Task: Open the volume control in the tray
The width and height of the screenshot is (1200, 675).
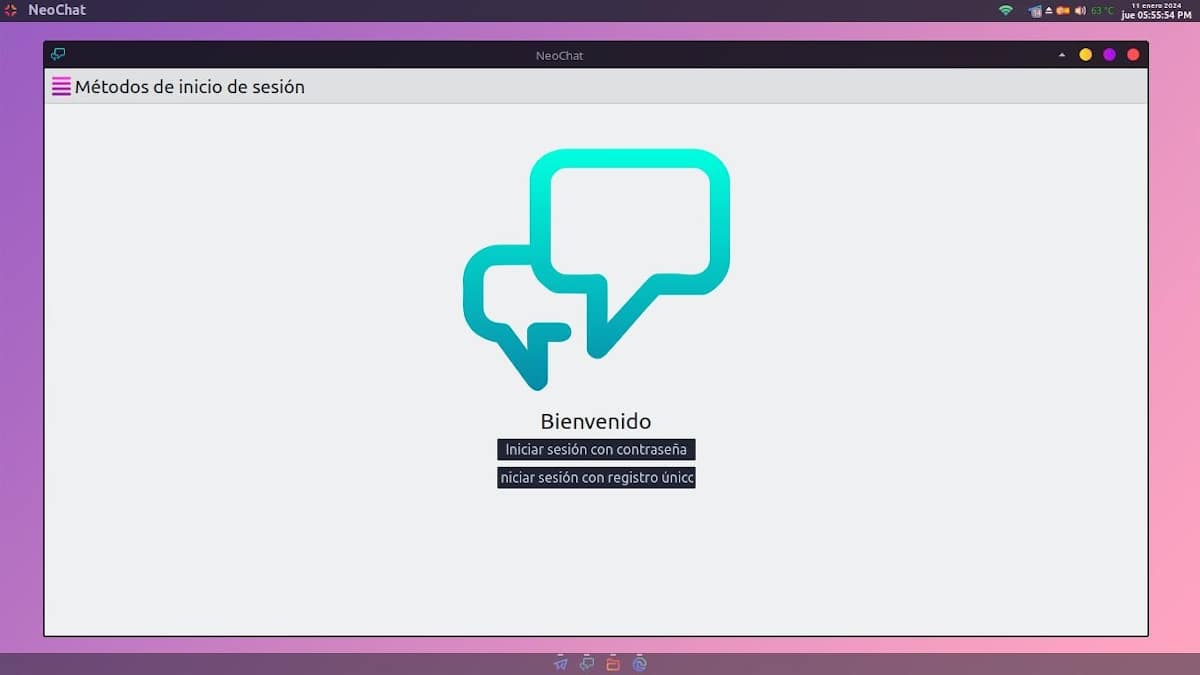Action: coord(1079,10)
